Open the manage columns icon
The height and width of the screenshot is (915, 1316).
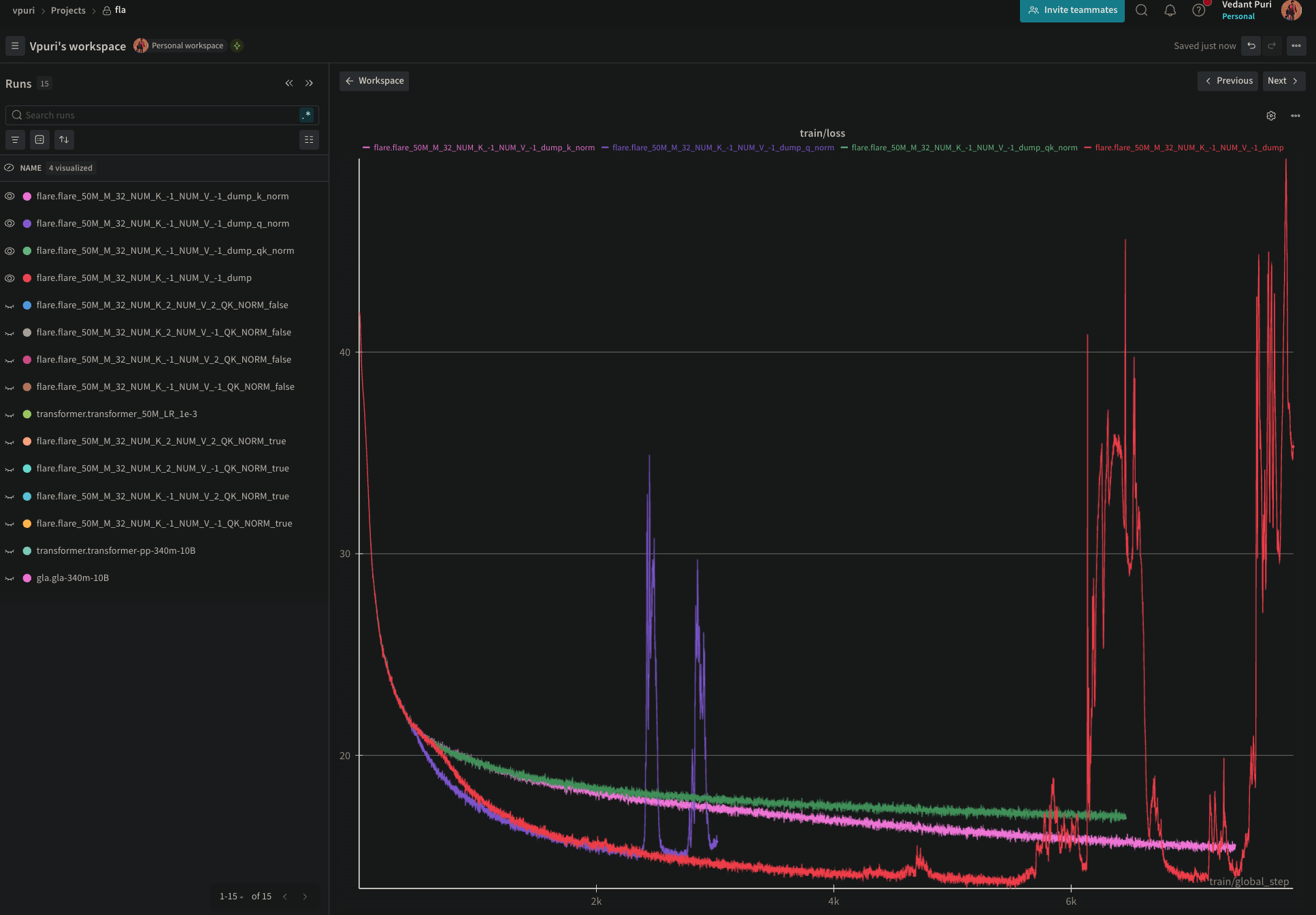[309, 139]
